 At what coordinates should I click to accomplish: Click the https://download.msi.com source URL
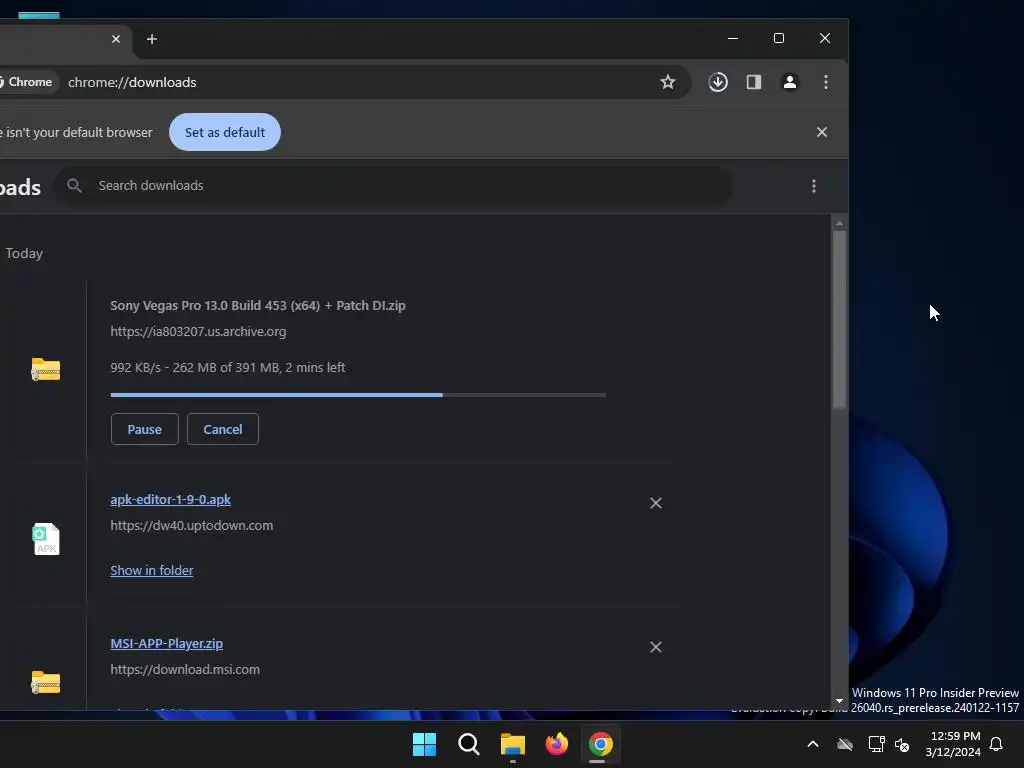click(185, 669)
